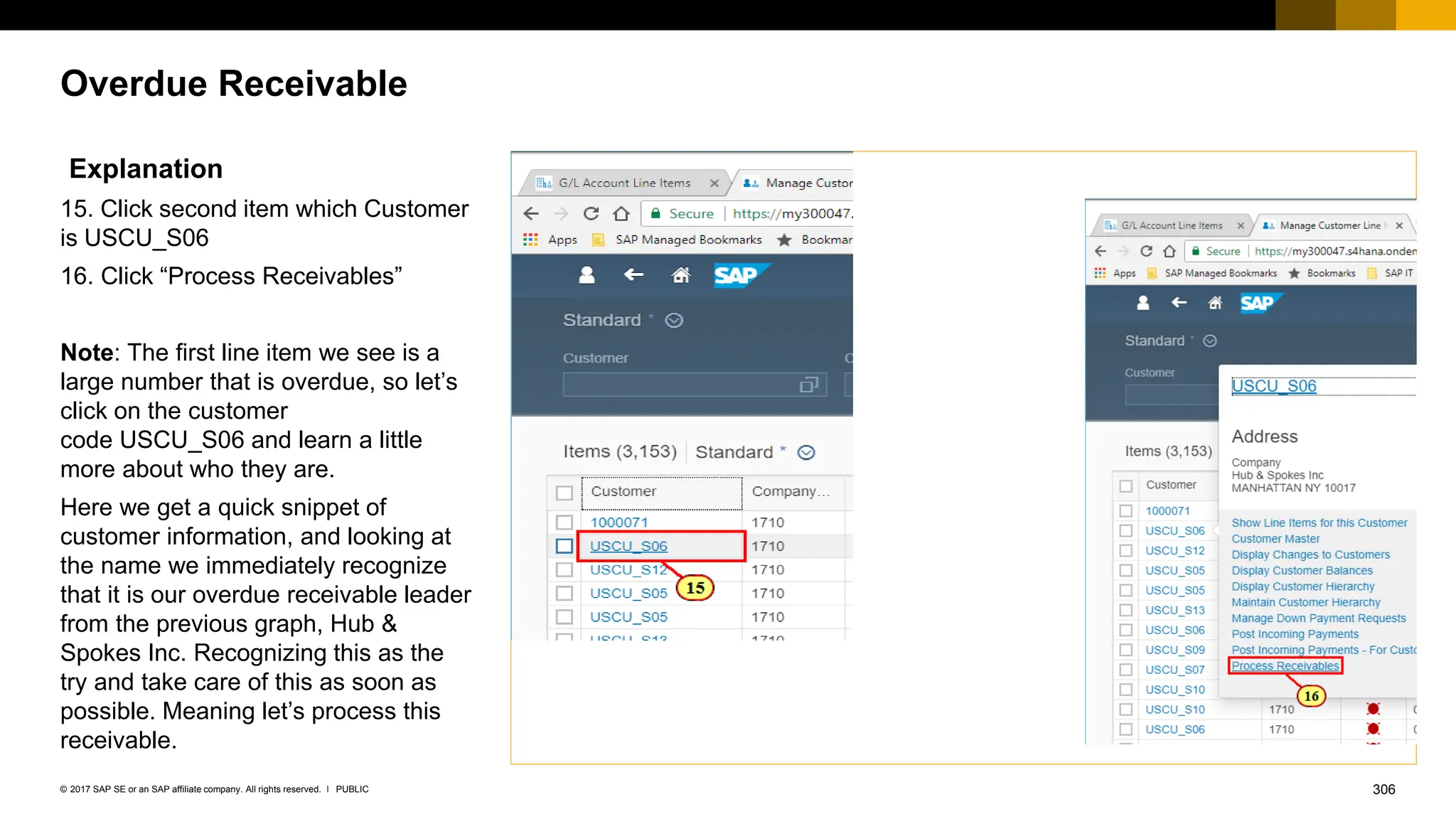
Task: Click Secure padlock in step-15 screenshot
Action: pos(655,213)
